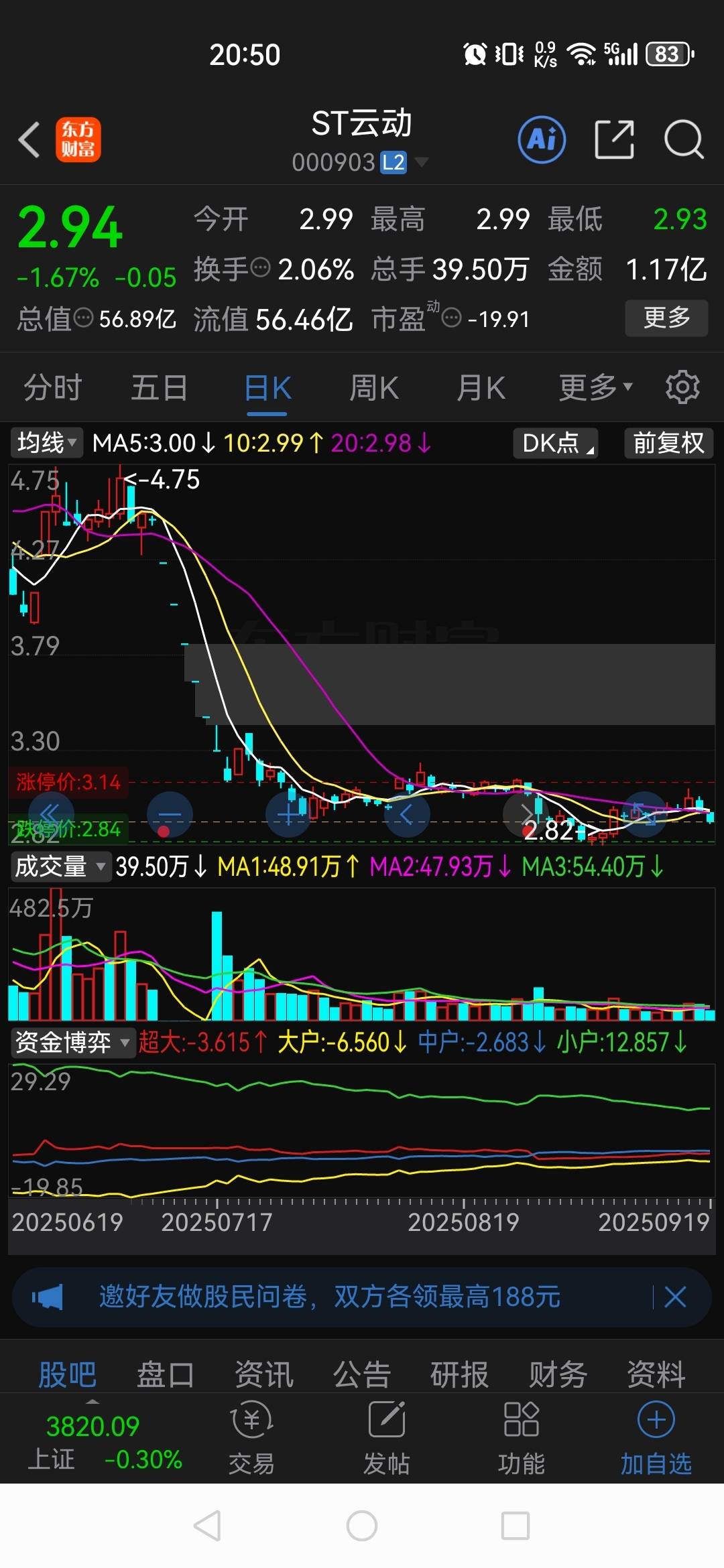Open the search magnifier icon

click(x=683, y=139)
